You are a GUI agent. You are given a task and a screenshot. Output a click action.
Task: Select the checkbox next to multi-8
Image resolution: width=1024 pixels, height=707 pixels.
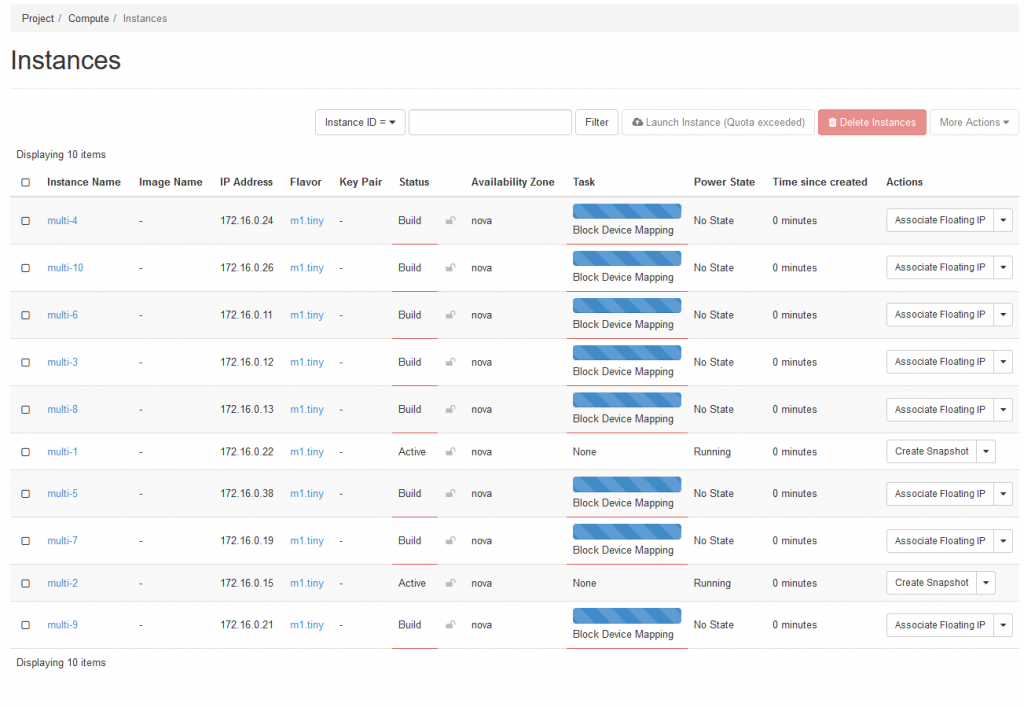[25, 409]
